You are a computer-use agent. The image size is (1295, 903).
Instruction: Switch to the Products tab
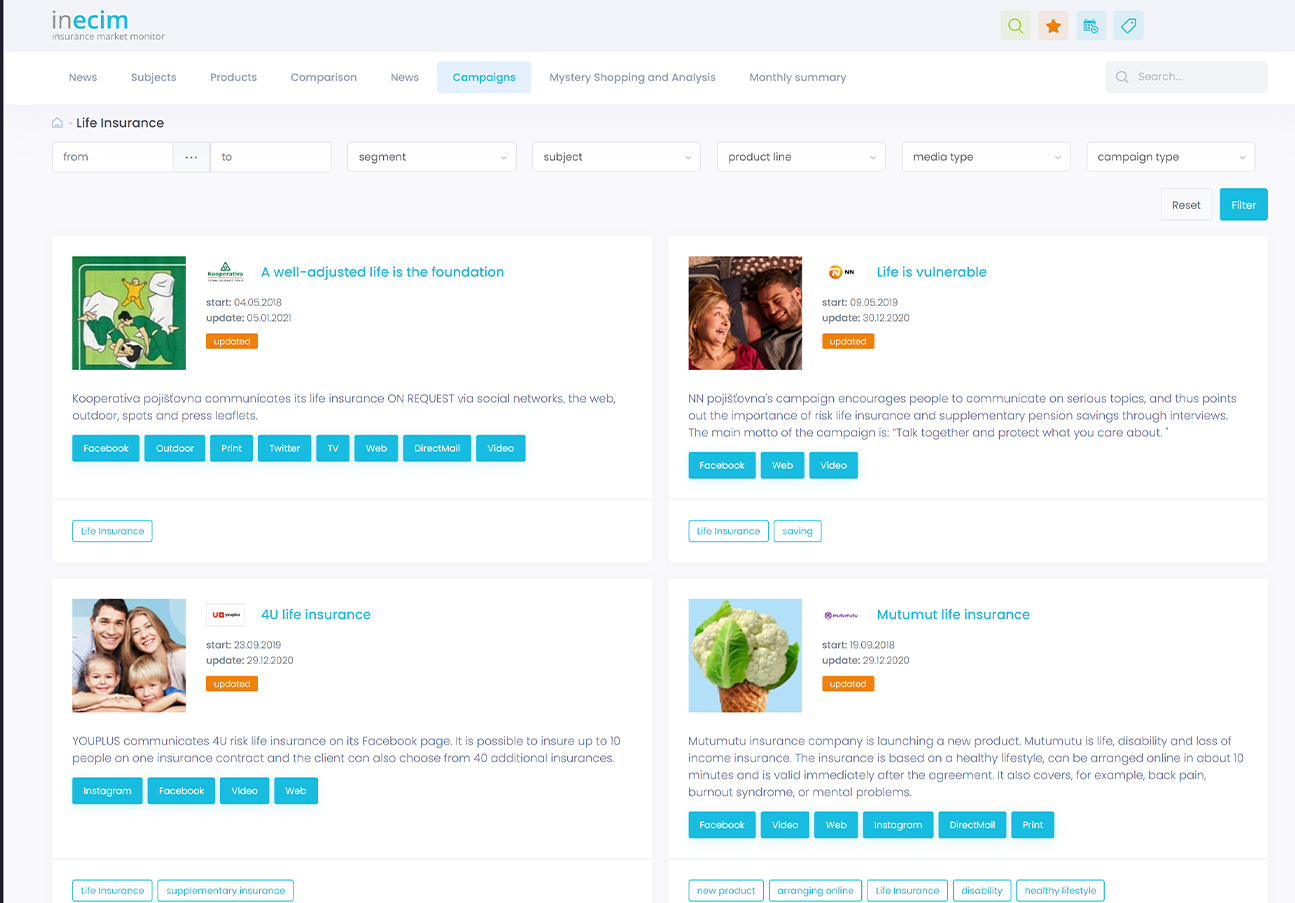coord(233,77)
